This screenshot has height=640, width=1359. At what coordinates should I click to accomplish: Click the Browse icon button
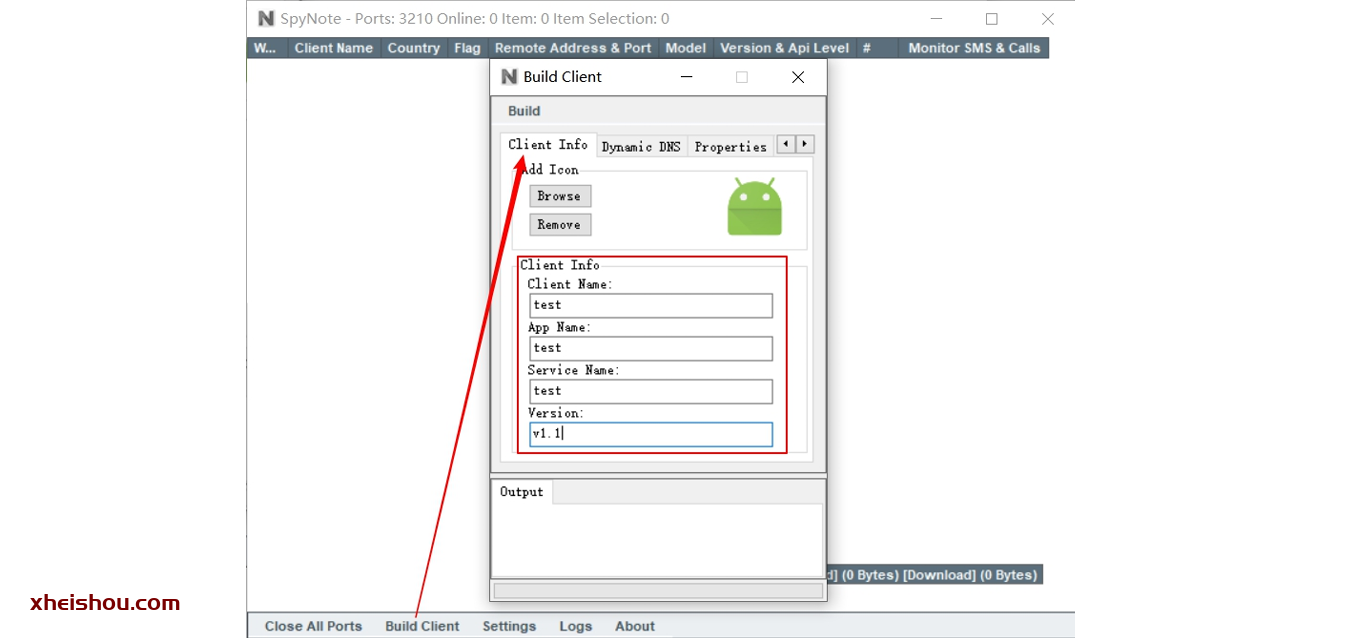559,196
